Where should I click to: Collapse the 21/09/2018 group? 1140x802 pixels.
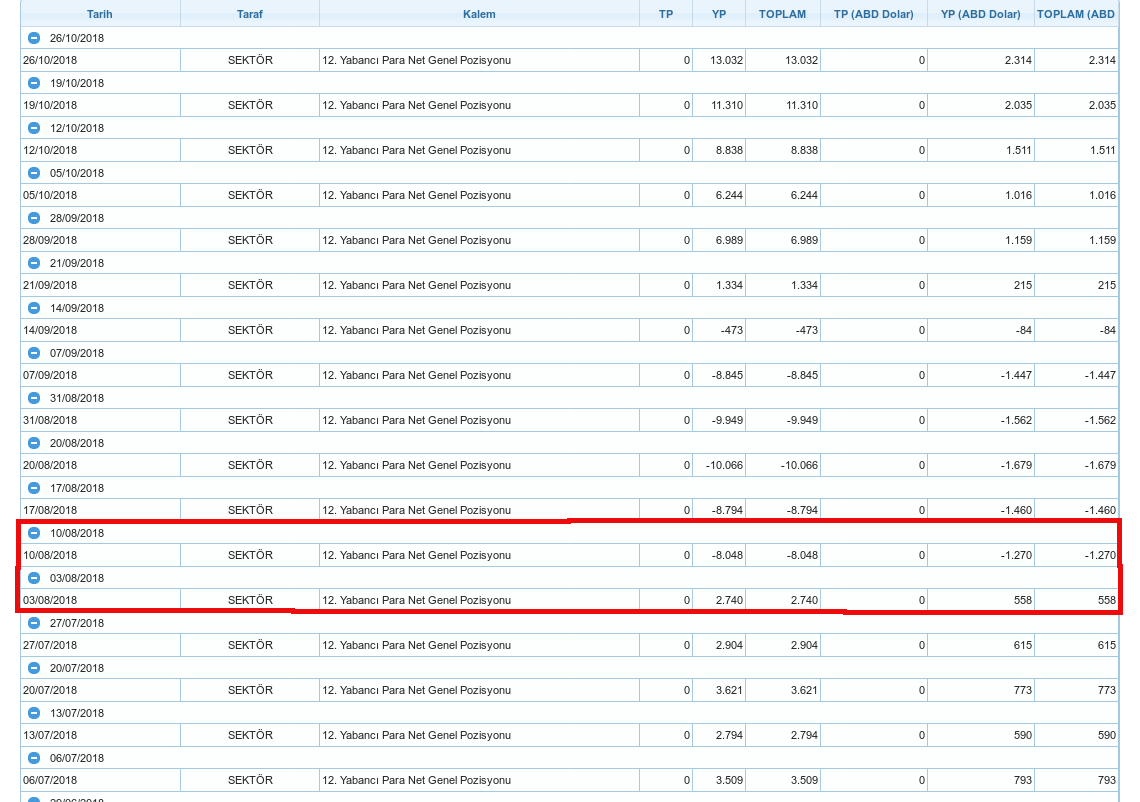pyautogui.click(x=33, y=263)
